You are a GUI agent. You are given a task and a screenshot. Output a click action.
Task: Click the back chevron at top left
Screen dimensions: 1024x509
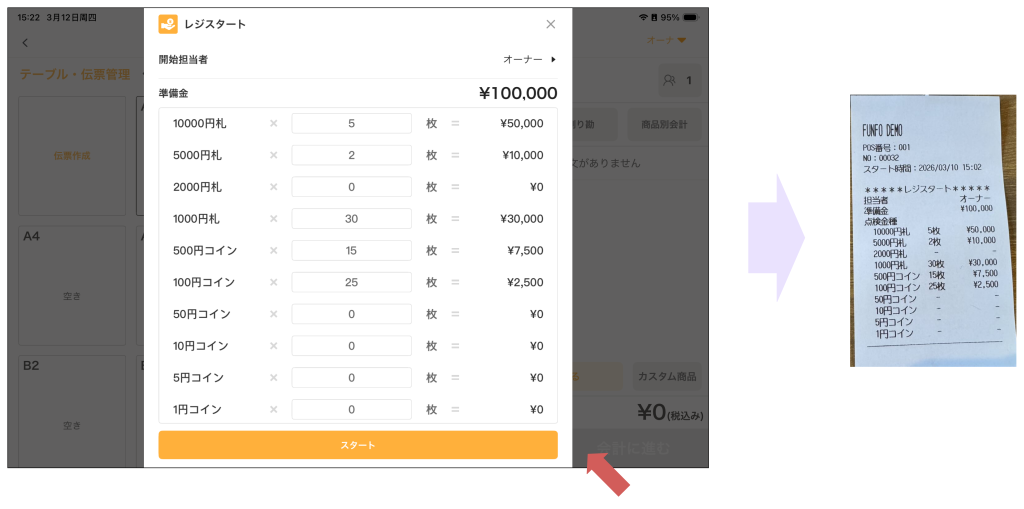[x=25, y=43]
